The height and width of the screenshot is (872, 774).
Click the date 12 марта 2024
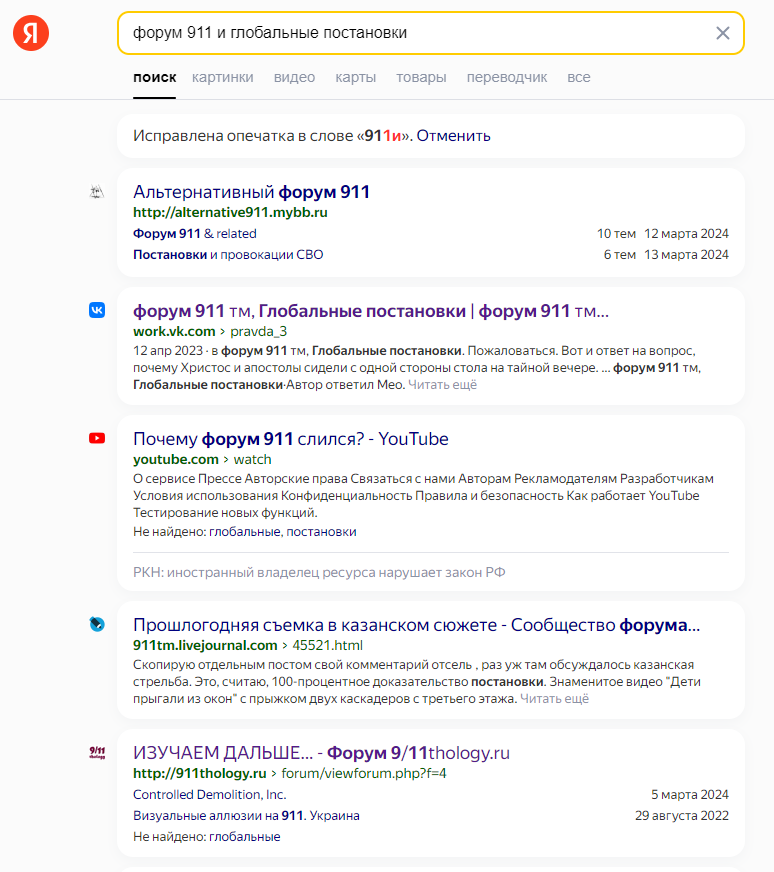pos(686,234)
